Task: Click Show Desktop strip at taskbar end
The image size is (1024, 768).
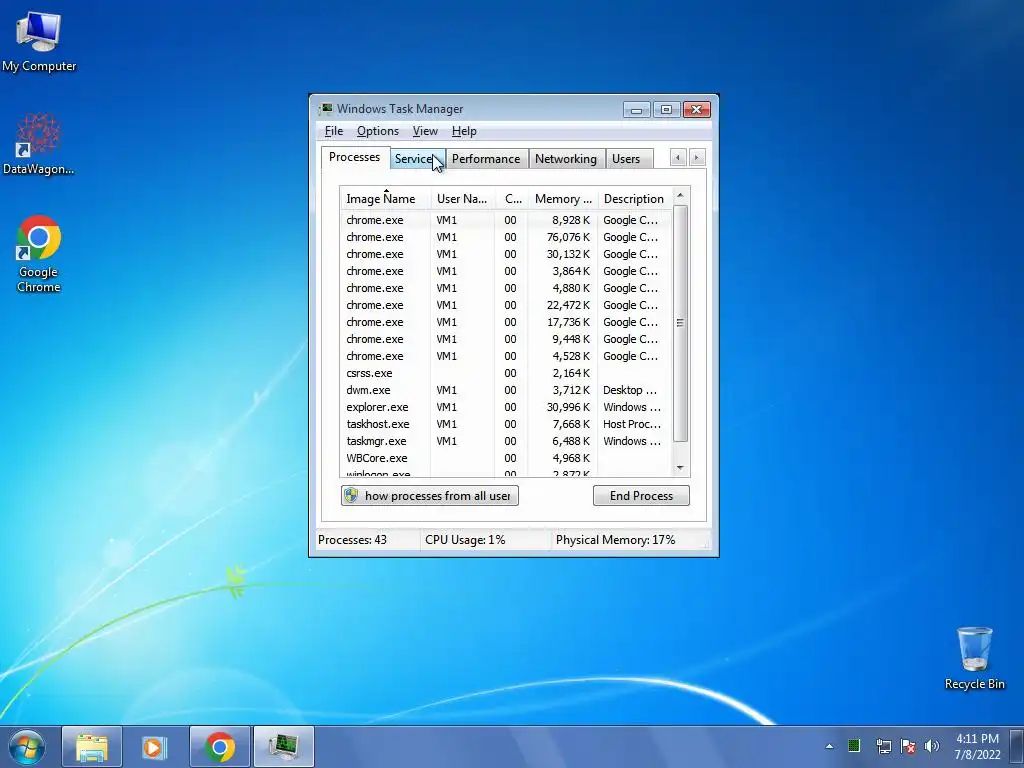Action: pyautogui.click(x=1017, y=747)
